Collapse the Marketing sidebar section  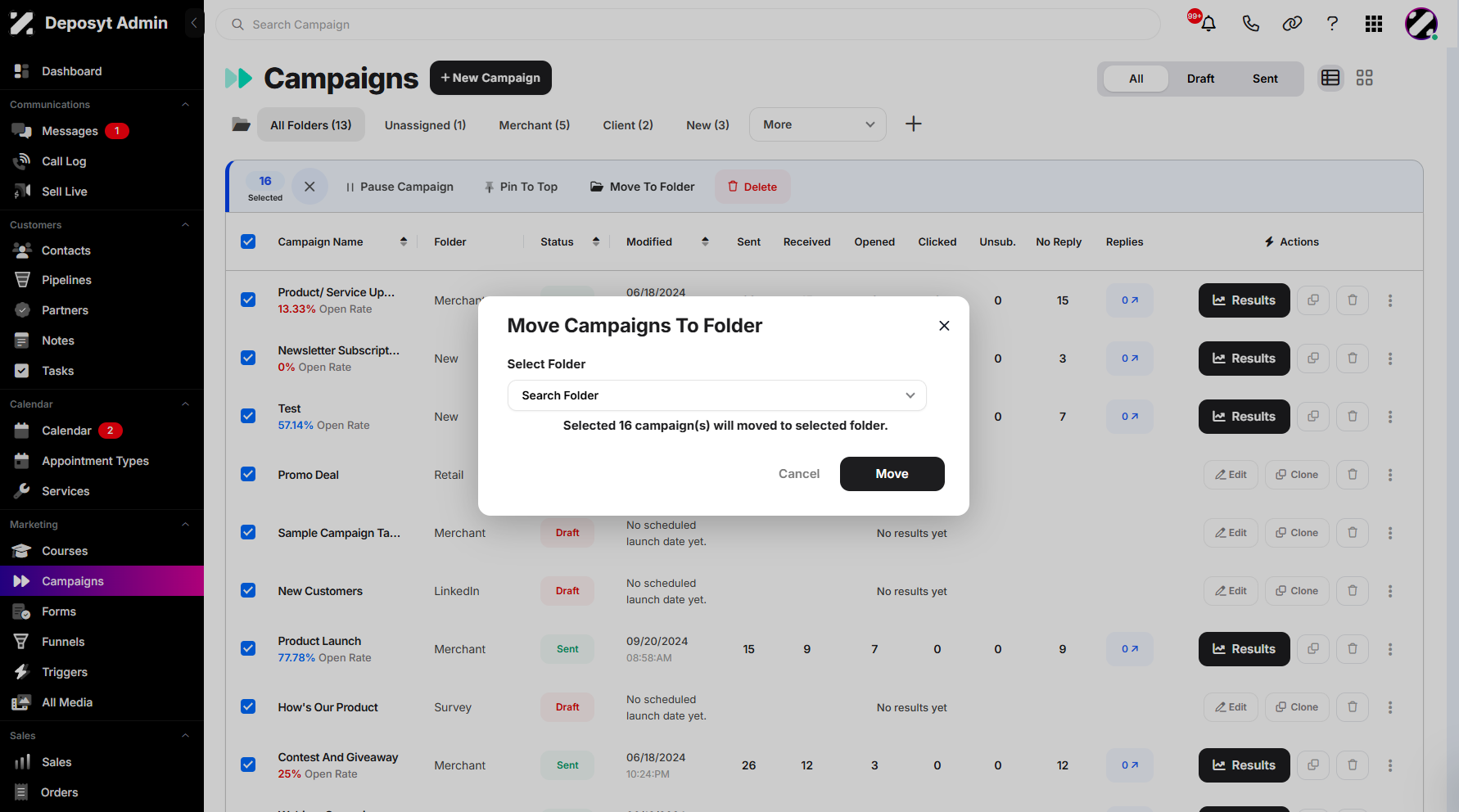[185, 525]
